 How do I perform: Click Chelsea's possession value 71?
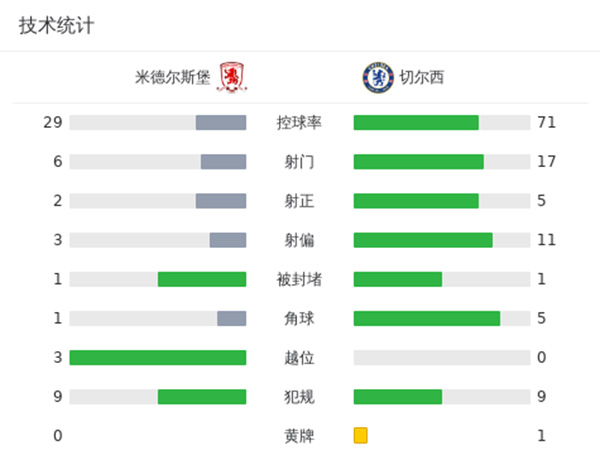coord(546,123)
